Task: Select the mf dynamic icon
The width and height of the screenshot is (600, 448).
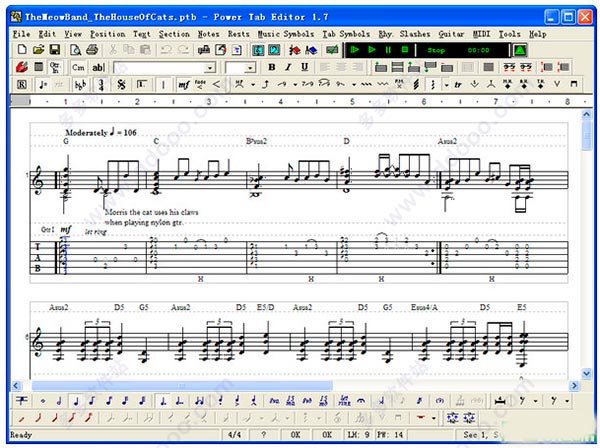Action: (x=183, y=85)
